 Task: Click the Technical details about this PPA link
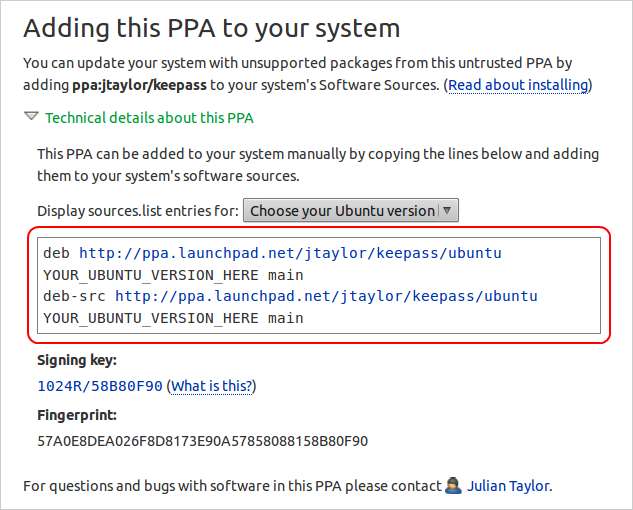pos(149,118)
